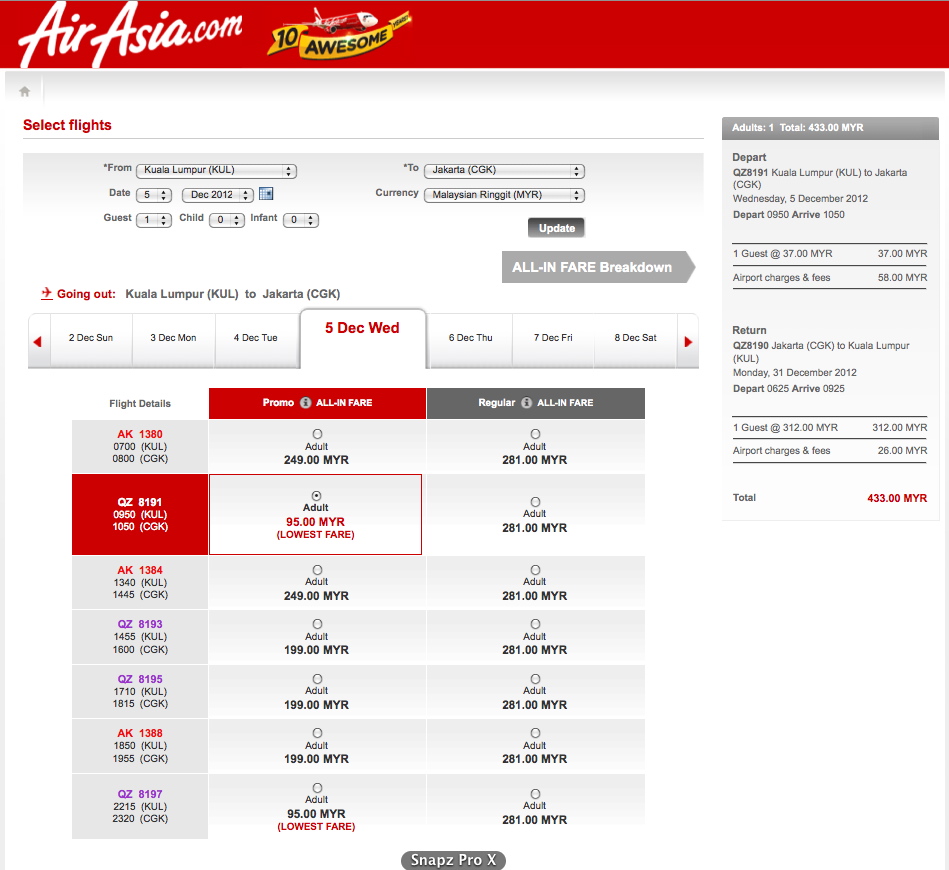This screenshot has width=949, height=870.
Task: Select AK 1380 promo fare 249.00 MYR
Action: tap(317, 434)
